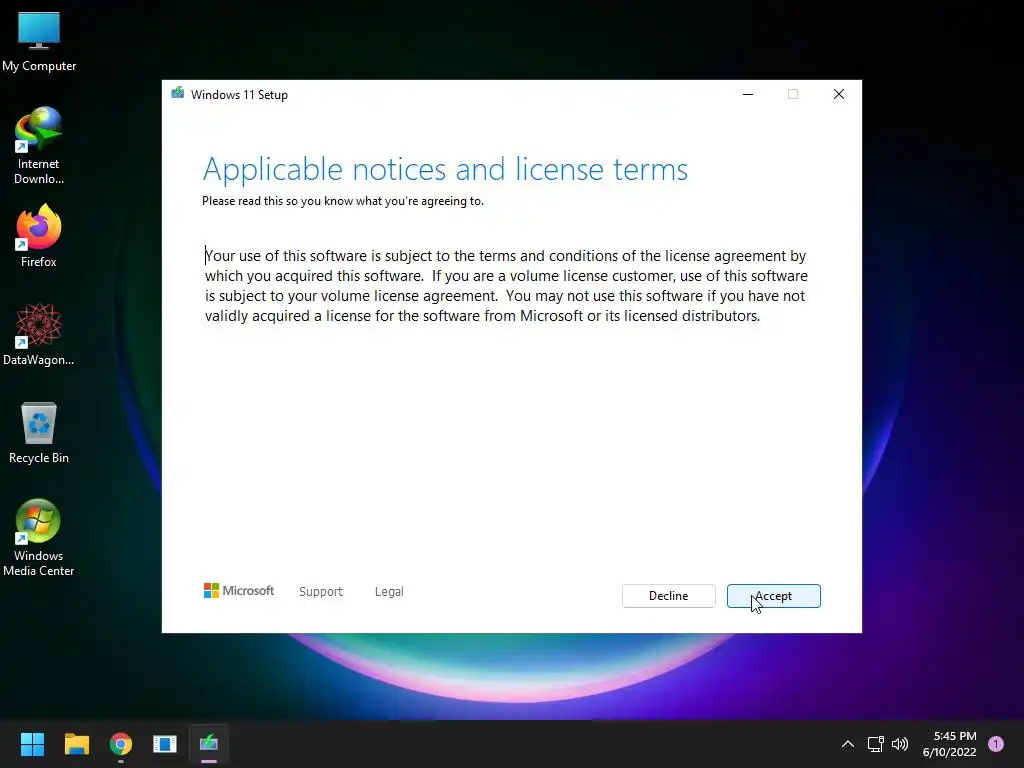Select the Windows Media Center shortcut

(x=39, y=537)
